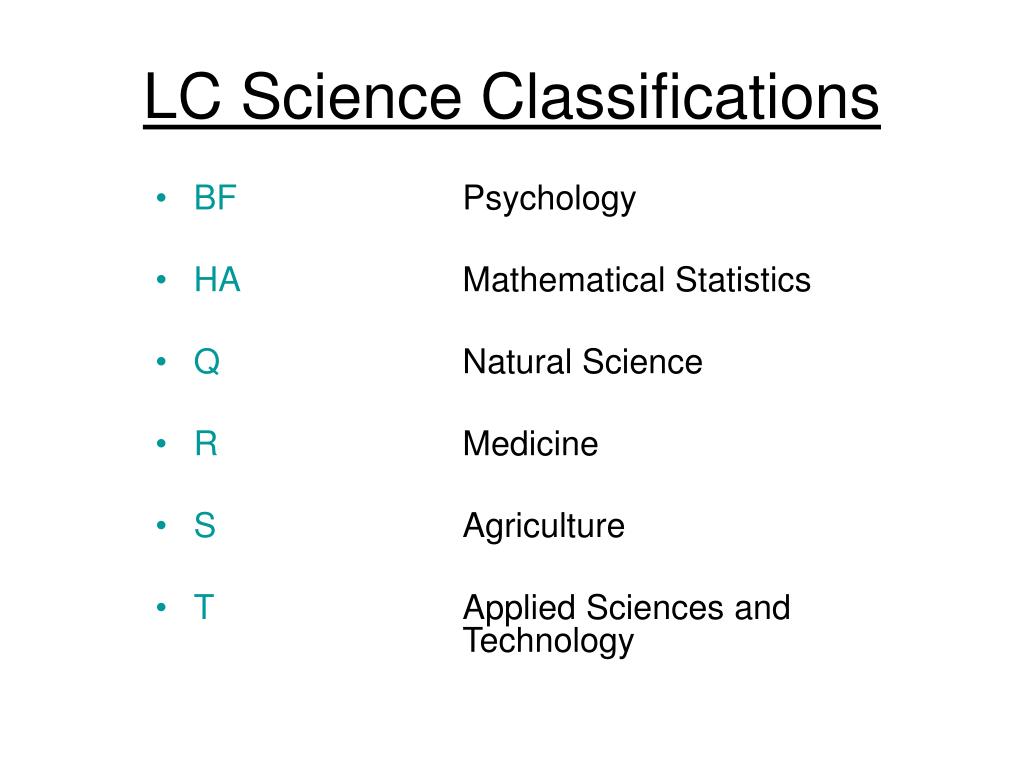Viewport: 1024px width, 768px height.
Task: Click the bullet beside Q
Action: (x=161, y=362)
